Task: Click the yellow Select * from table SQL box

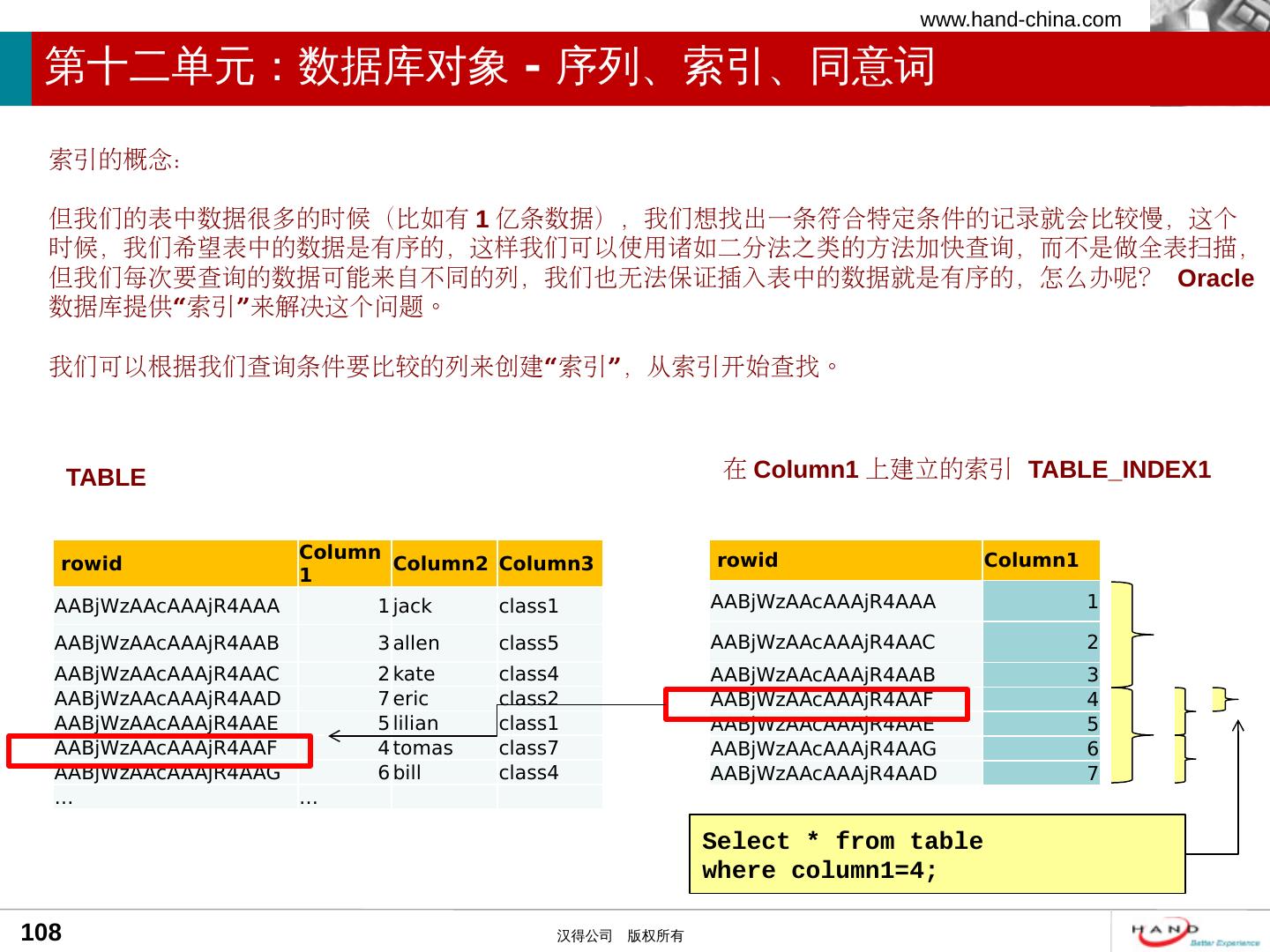Action: 936,854
